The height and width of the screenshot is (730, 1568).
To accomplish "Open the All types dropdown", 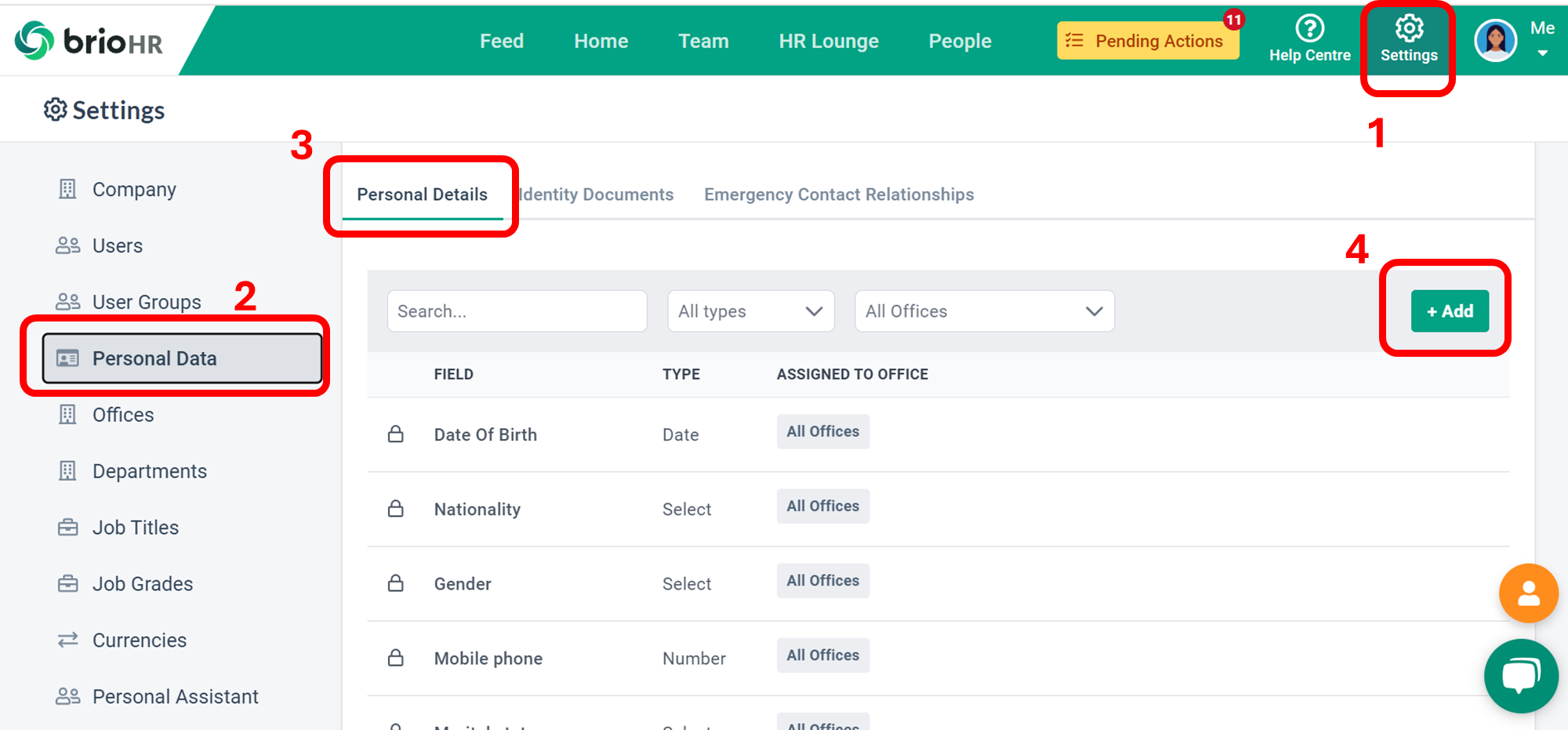I will point(751,311).
